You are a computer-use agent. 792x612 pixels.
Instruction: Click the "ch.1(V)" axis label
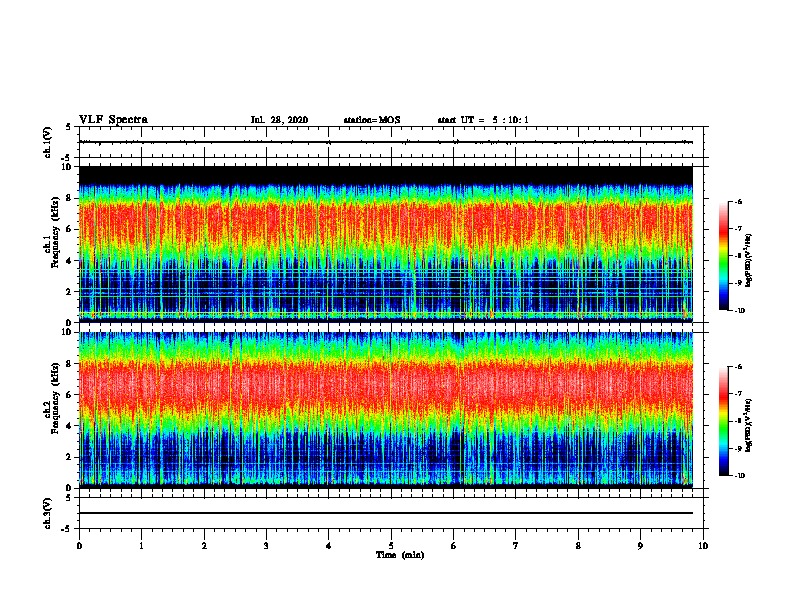[47, 142]
